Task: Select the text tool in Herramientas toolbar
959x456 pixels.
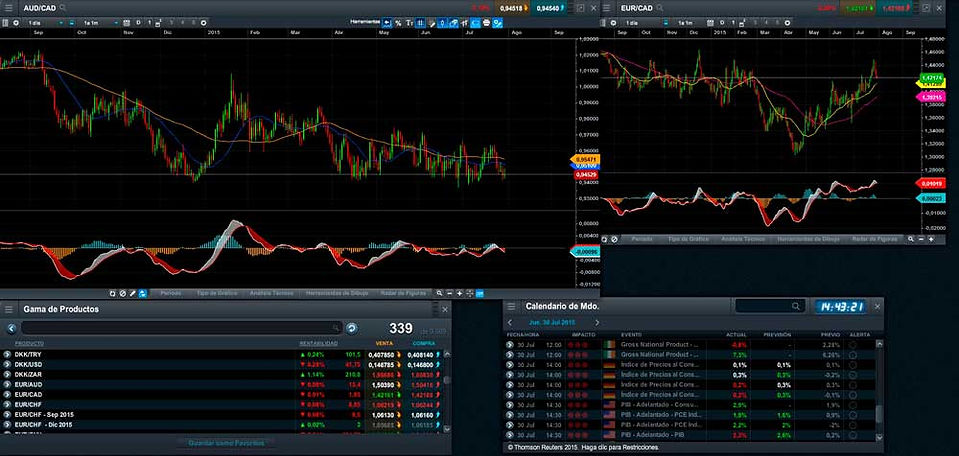Action: 410,23
